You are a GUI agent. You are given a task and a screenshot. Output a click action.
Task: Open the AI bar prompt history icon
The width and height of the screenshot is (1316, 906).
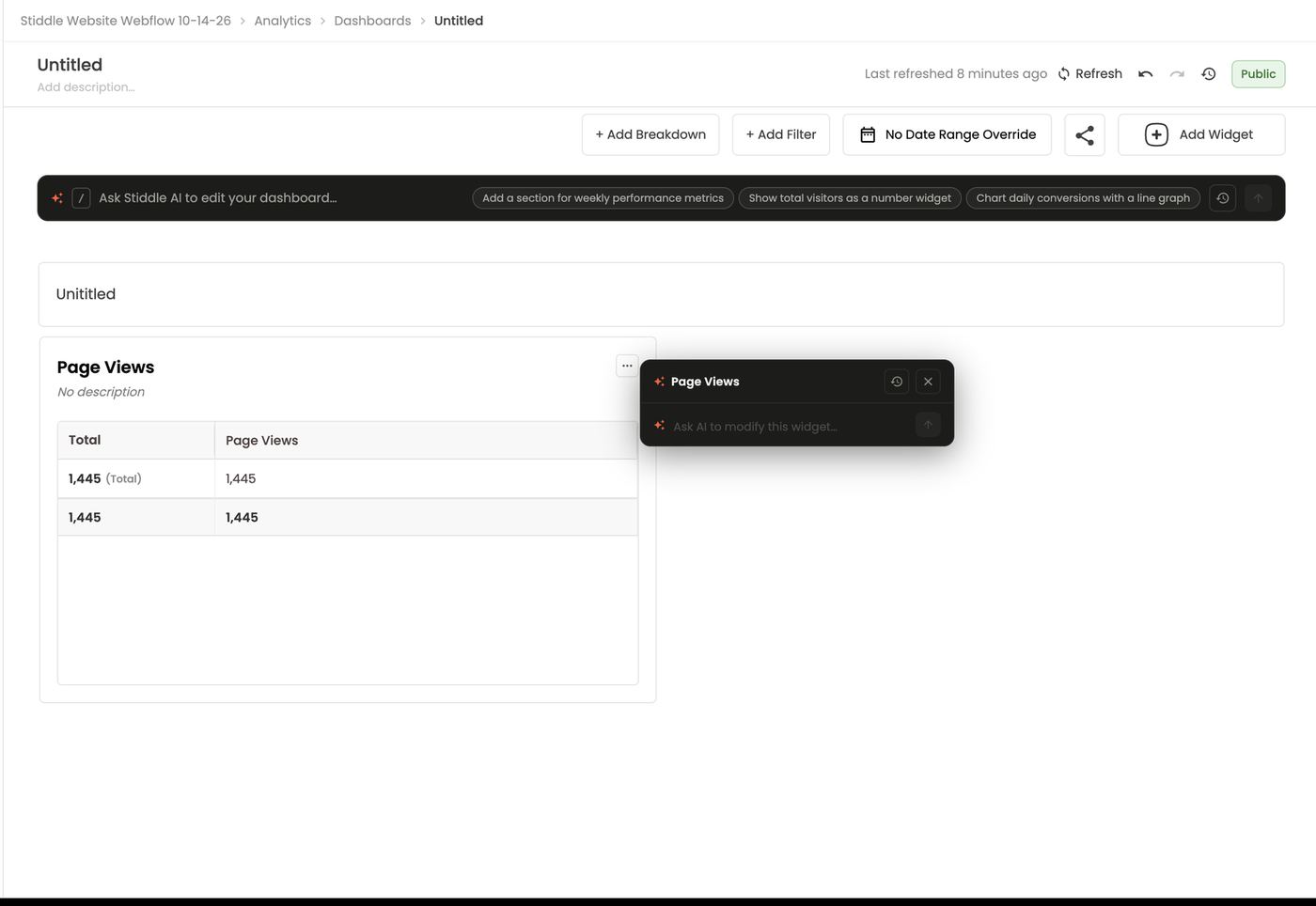1222,197
